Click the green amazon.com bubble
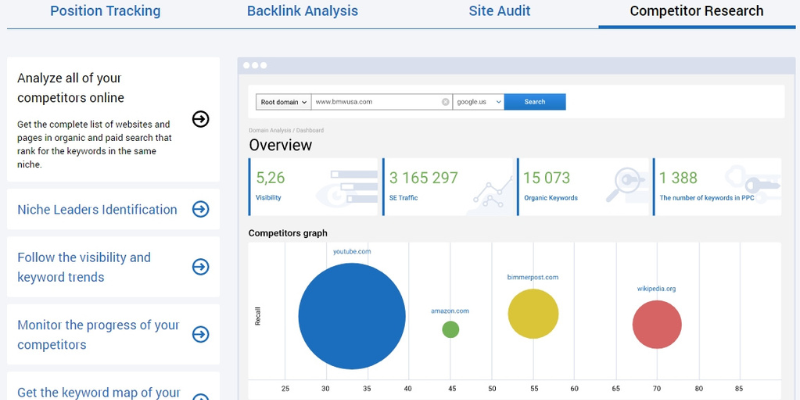This screenshot has height=400, width=800. pyautogui.click(x=451, y=330)
